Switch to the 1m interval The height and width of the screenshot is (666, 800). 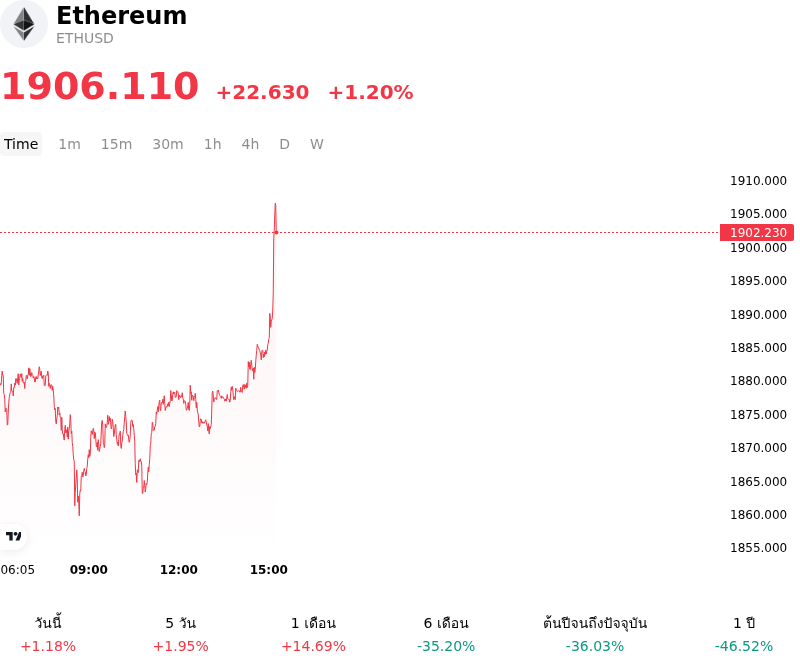pos(69,144)
